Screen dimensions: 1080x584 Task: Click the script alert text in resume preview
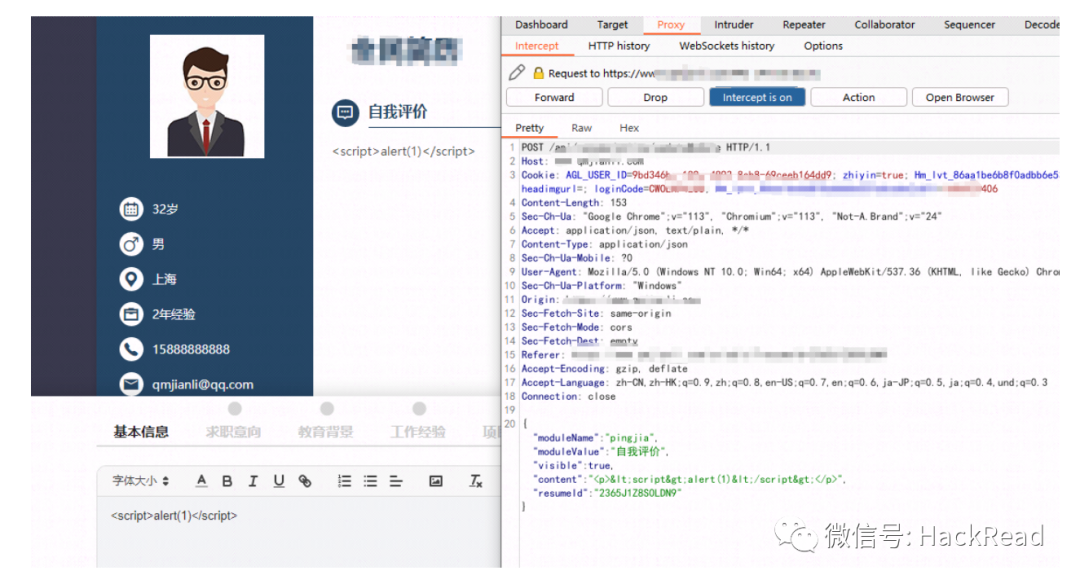click(403, 152)
